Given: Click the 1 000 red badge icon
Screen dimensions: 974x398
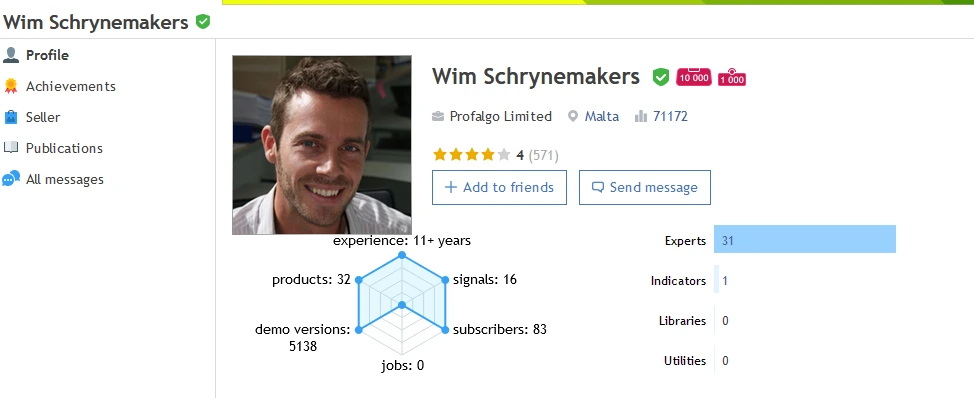Looking at the screenshot, I should pyautogui.click(x=732, y=77).
